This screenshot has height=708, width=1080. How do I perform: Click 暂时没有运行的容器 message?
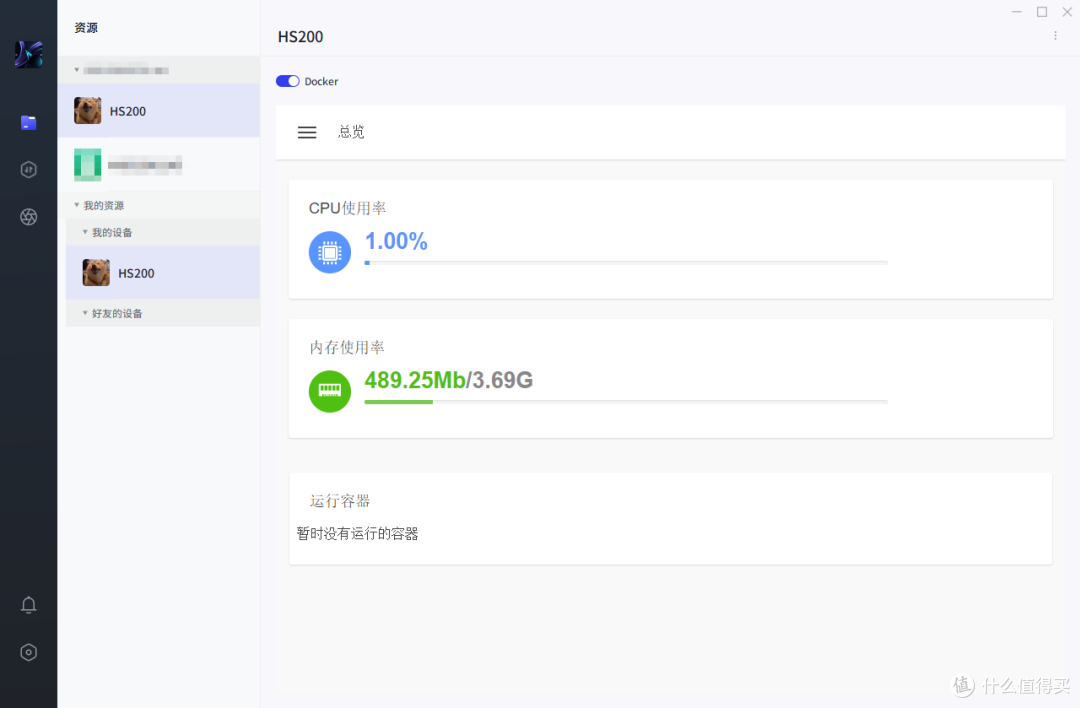tap(357, 534)
